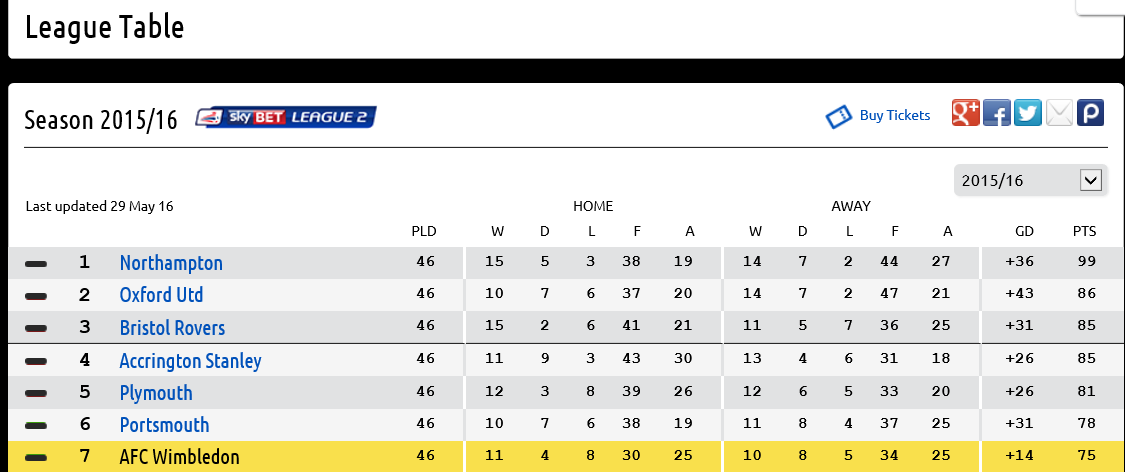Screen dimensions: 1125x472
Task: Click the GD column header
Action: (x=1024, y=232)
